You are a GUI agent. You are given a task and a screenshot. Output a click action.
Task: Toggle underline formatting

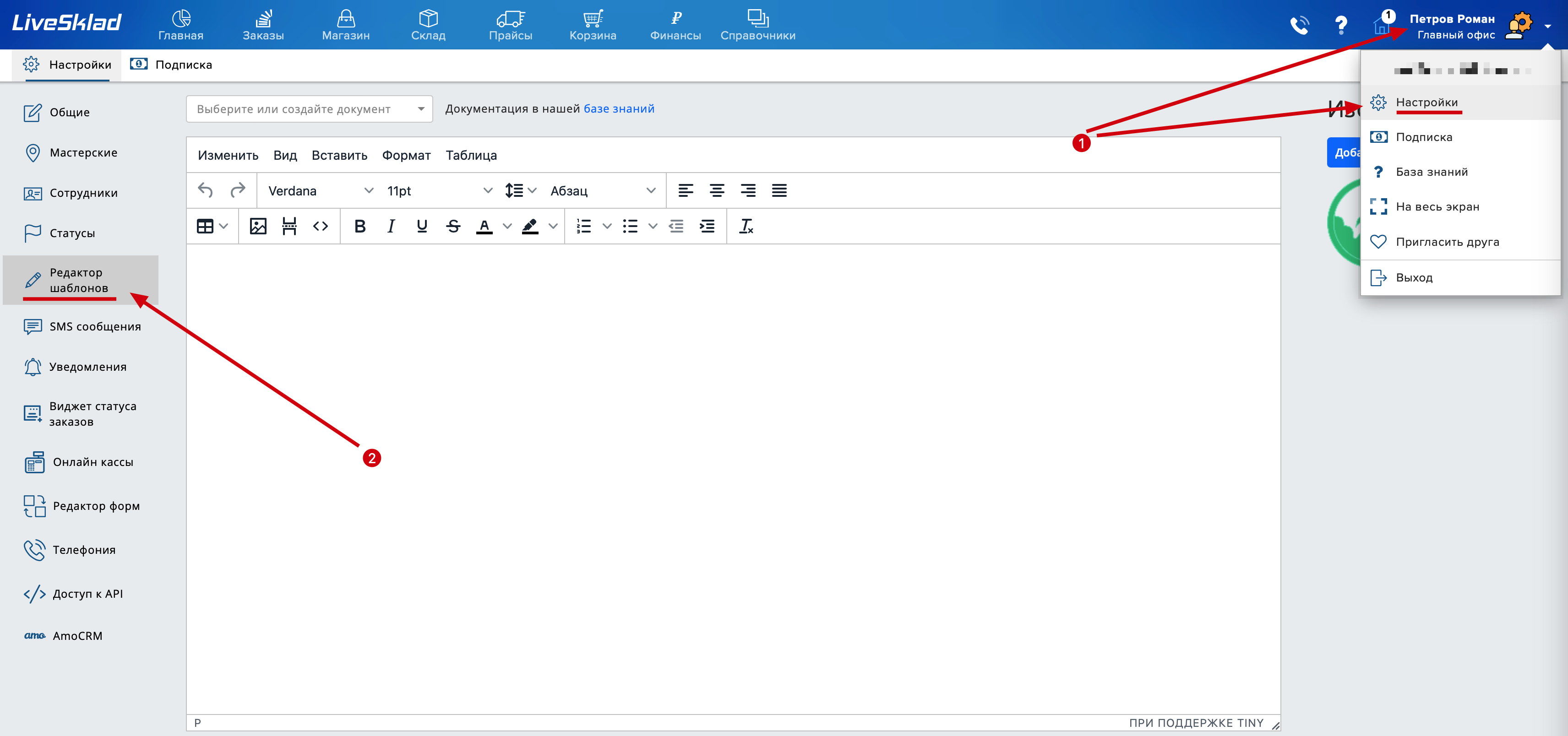coord(422,226)
